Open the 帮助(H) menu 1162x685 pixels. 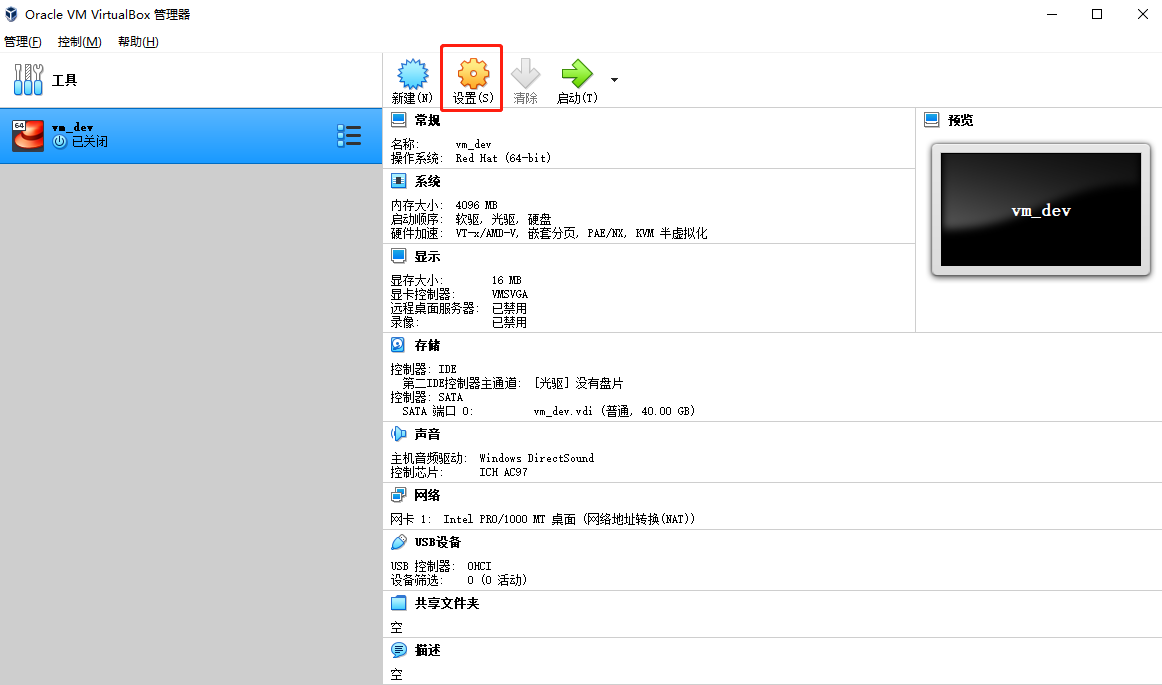[x=138, y=42]
